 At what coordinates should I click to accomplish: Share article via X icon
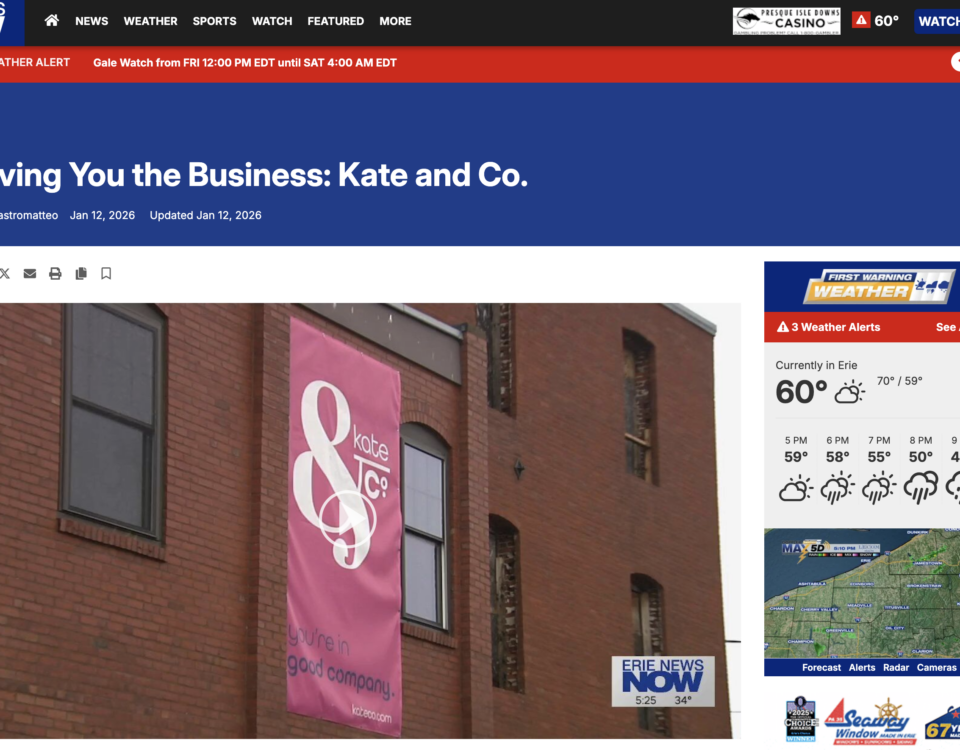(x=4, y=274)
